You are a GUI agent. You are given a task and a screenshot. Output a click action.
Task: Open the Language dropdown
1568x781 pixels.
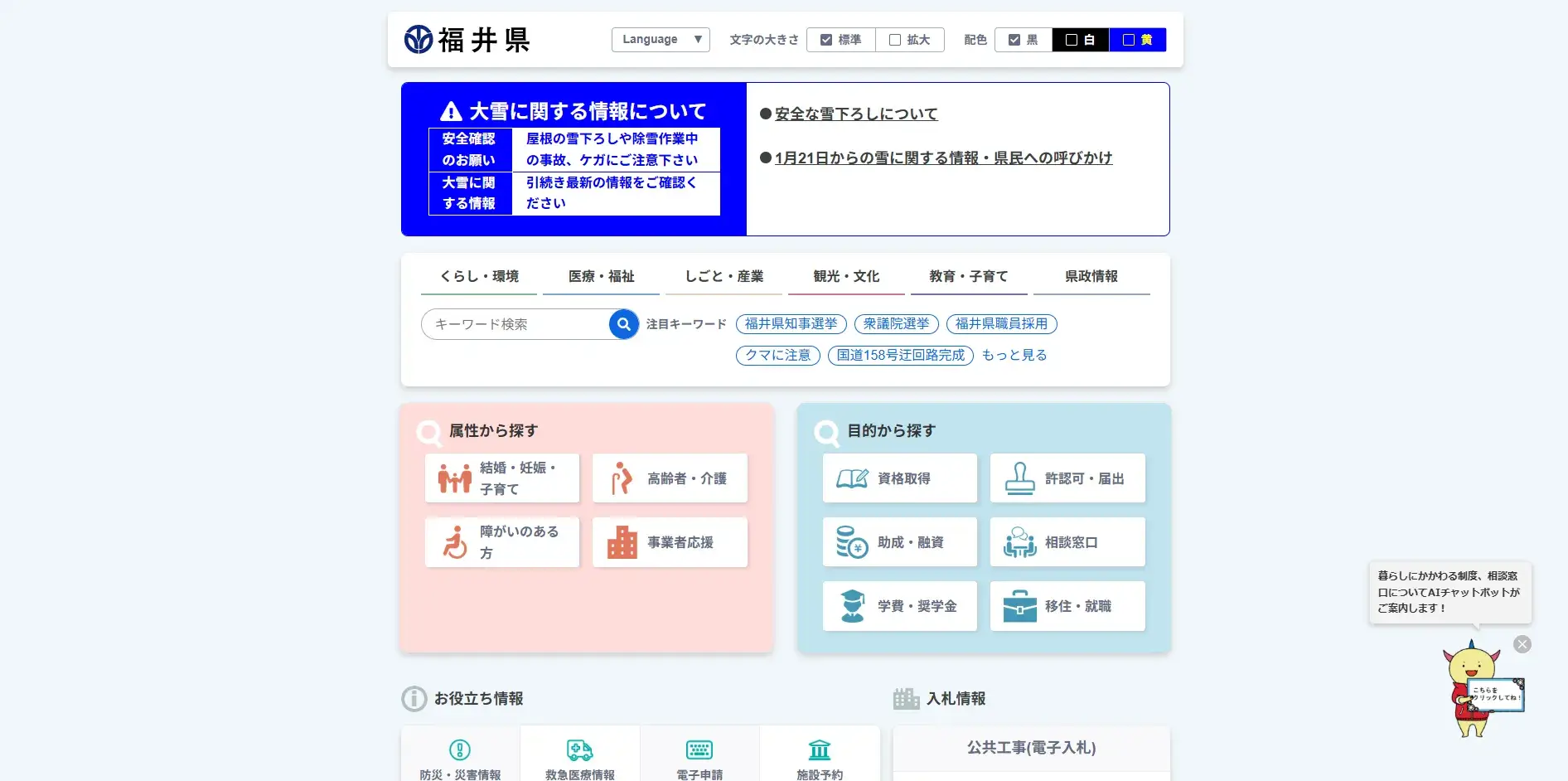pos(661,40)
